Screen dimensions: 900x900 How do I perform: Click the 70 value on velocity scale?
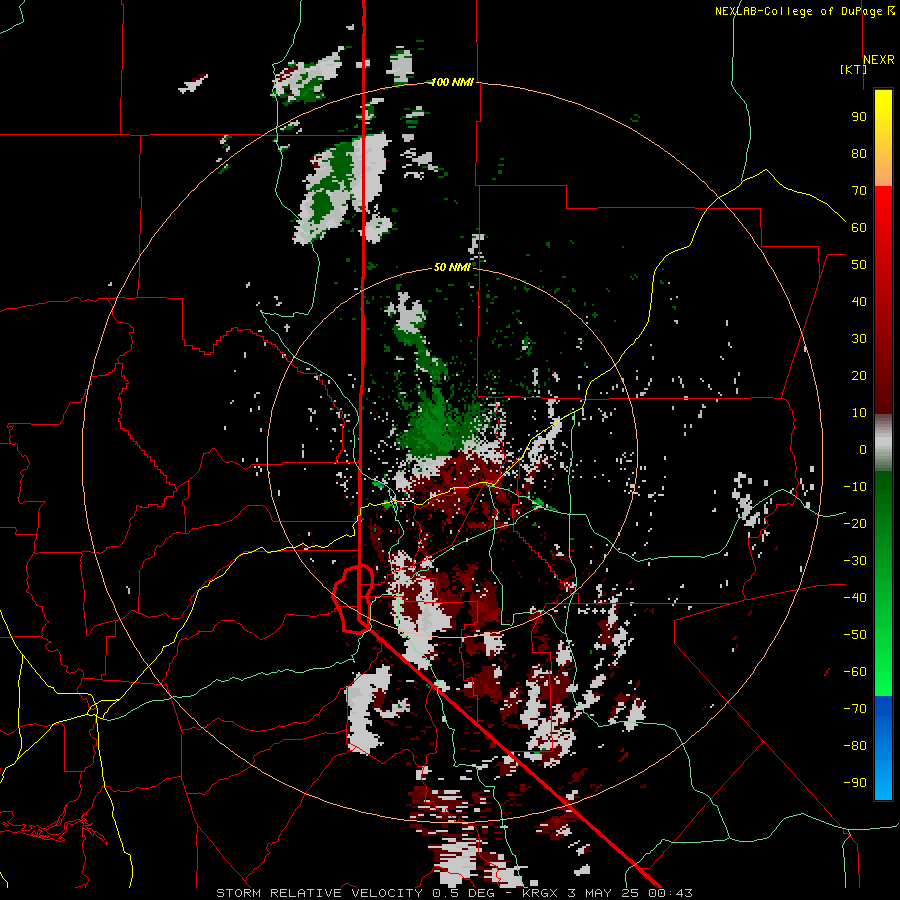point(859,191)
